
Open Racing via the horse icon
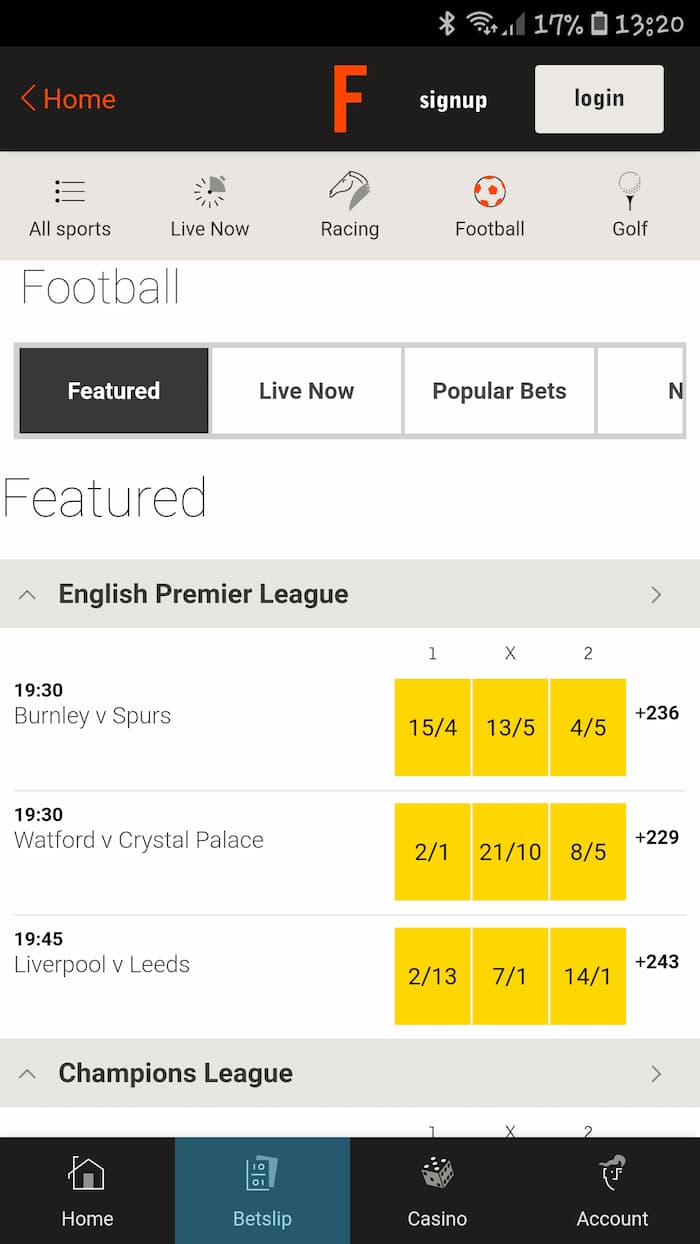coord(349,190)
